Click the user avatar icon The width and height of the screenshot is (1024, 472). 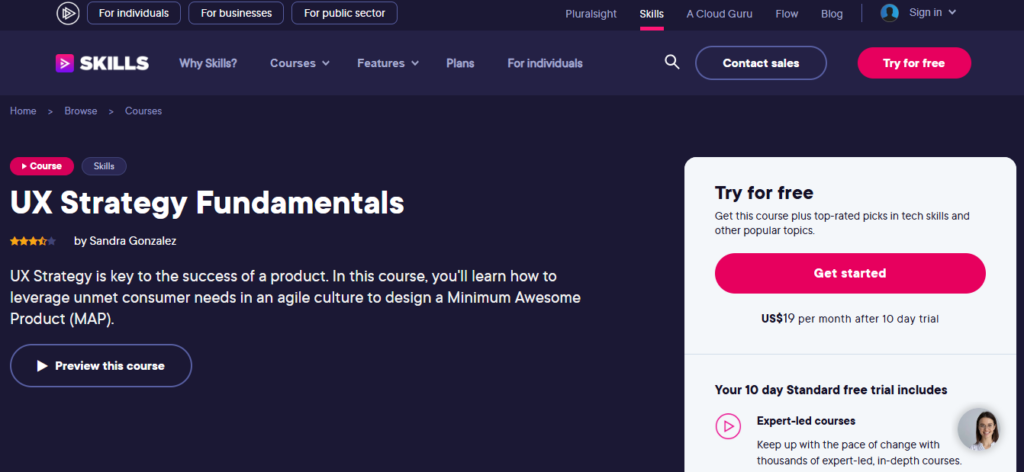pyautogui.click(x=889, y=12)
